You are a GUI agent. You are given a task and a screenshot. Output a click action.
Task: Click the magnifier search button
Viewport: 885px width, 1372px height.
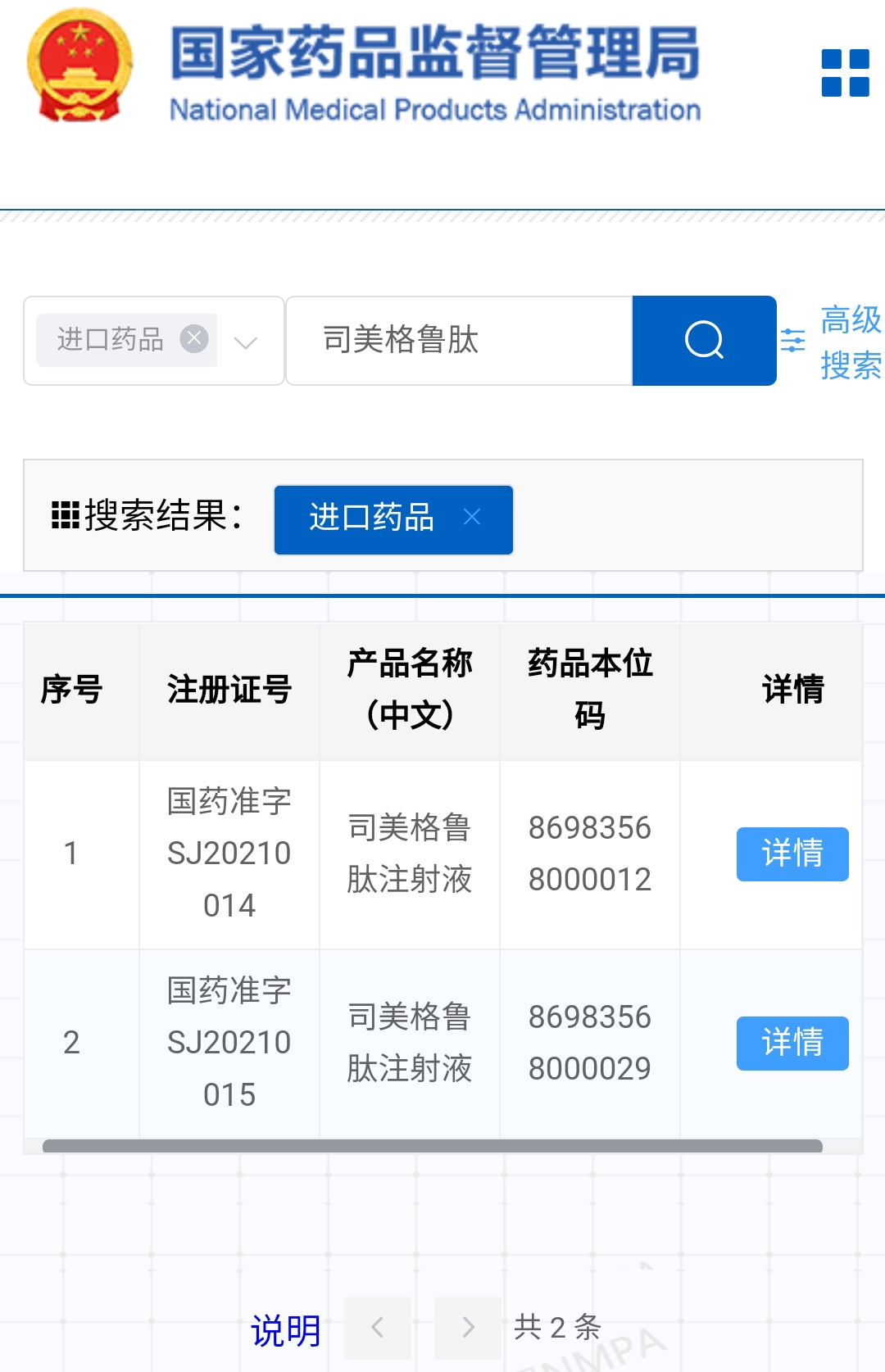pos(704,340)
